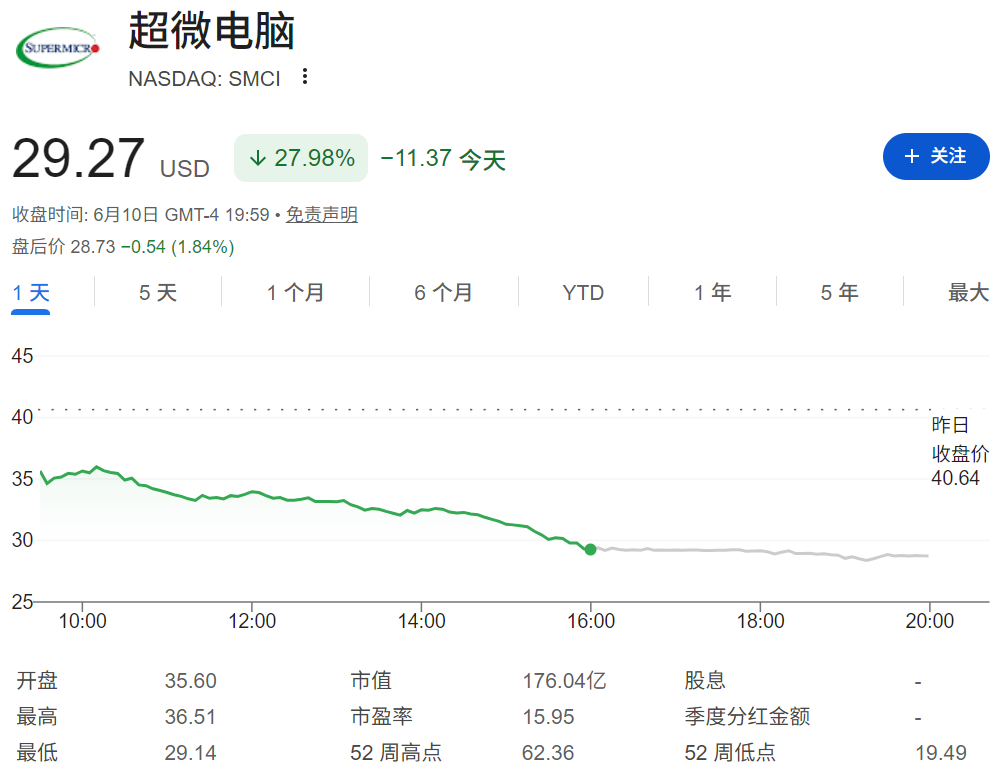Viewport: 1007px width, 770px height.
Task: Click the 季度分红金额 label
Action: [x=747, y=717]
